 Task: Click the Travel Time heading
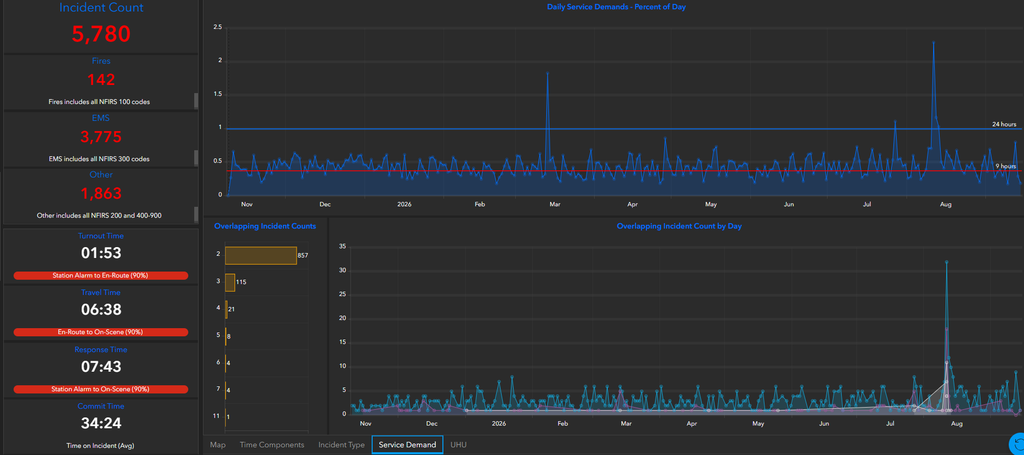click(101, 292)
